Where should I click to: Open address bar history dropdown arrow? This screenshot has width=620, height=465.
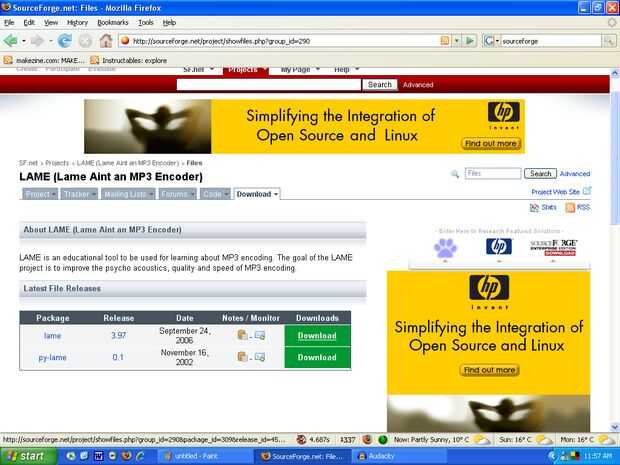(x=457, y=41)
